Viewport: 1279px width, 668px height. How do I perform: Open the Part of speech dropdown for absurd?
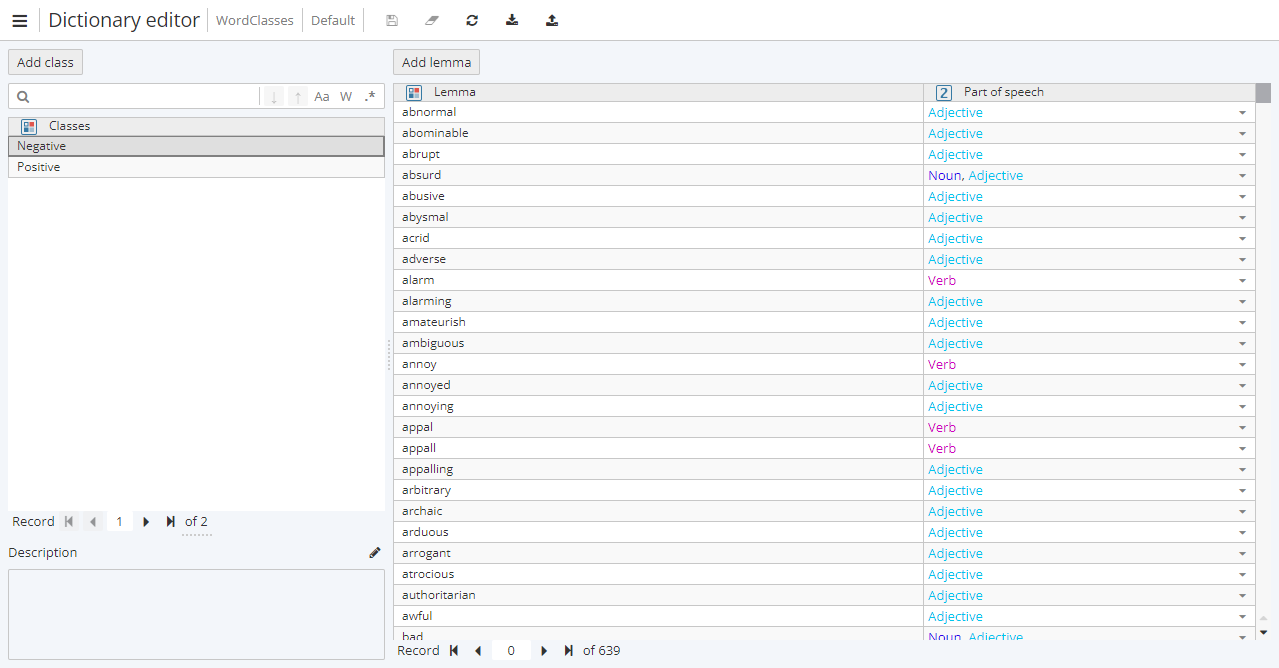point(1243,175)
